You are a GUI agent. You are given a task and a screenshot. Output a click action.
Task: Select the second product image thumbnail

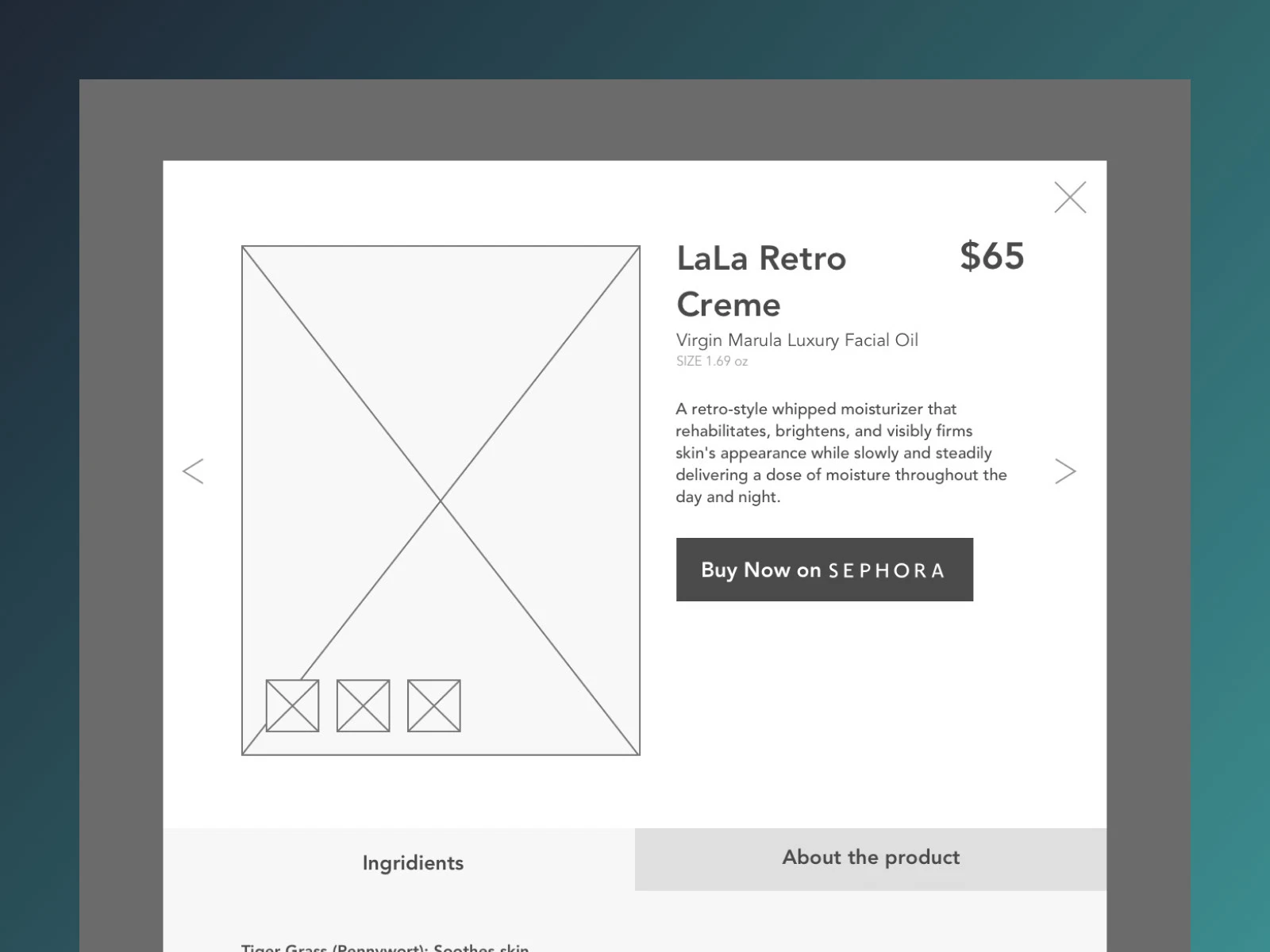point(363,705)
